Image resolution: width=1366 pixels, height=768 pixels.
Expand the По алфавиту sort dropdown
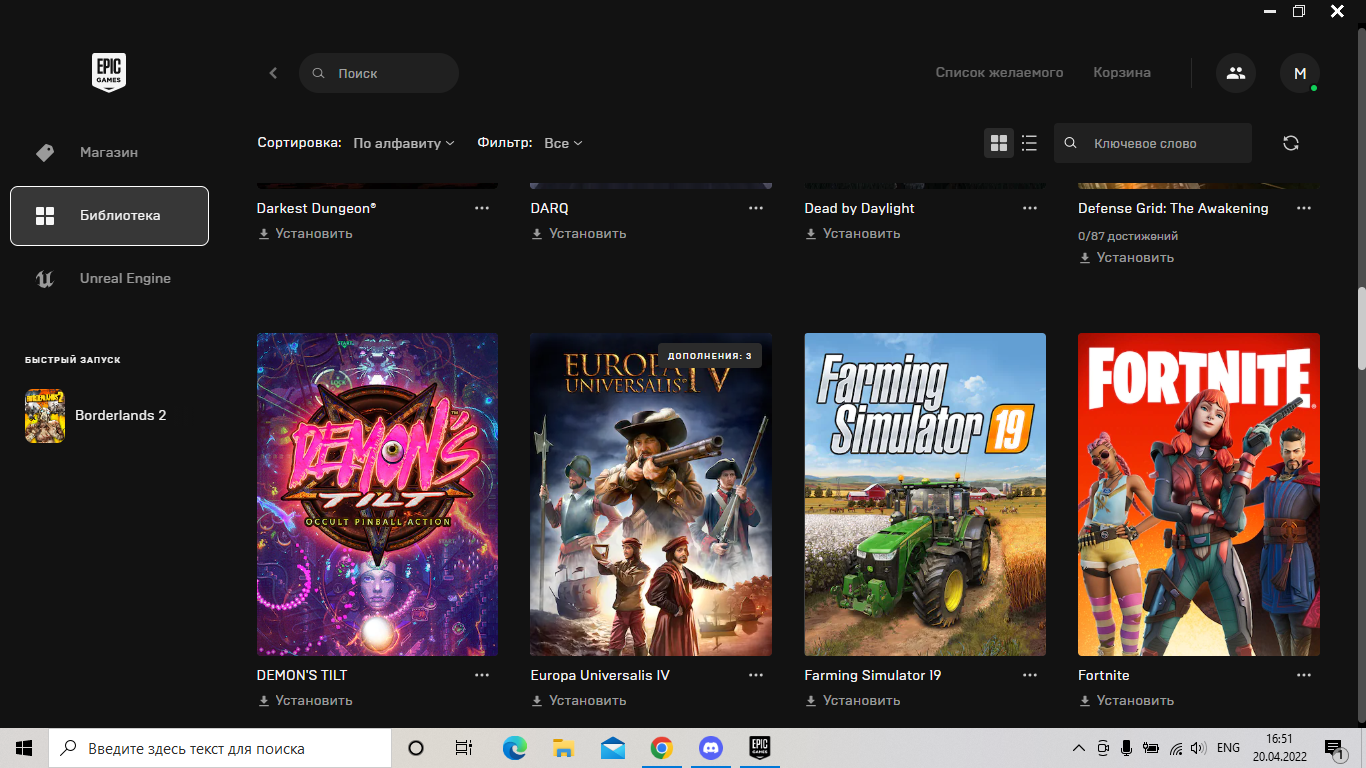pyautogui.click(x=404, y=143)
